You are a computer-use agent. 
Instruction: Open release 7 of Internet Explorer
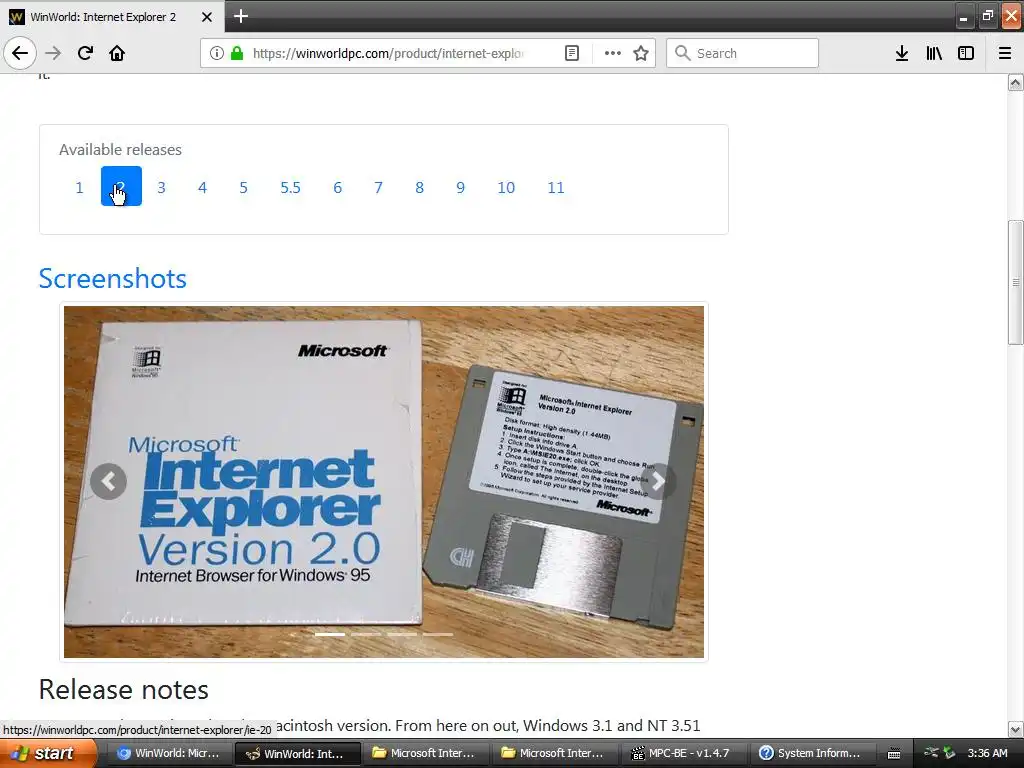[378, 187]
